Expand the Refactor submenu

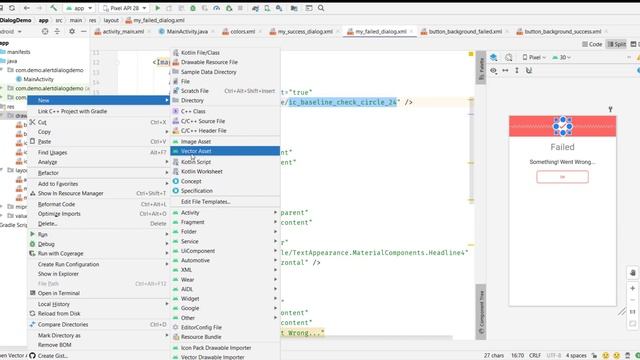tap(98, 173)
